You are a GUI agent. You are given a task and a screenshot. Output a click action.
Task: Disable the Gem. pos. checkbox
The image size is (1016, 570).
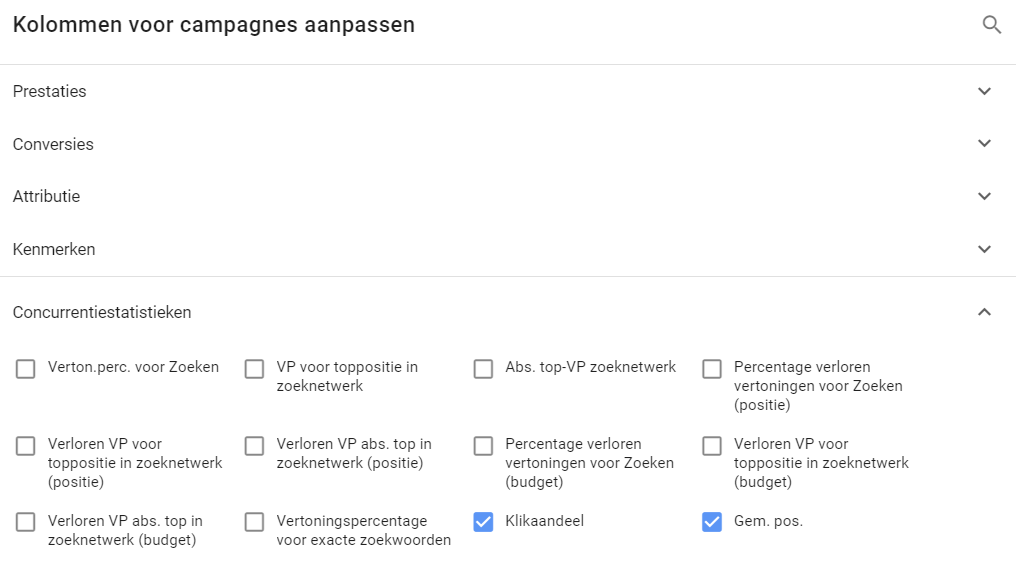pyautogui.click(x=712, y=522)
